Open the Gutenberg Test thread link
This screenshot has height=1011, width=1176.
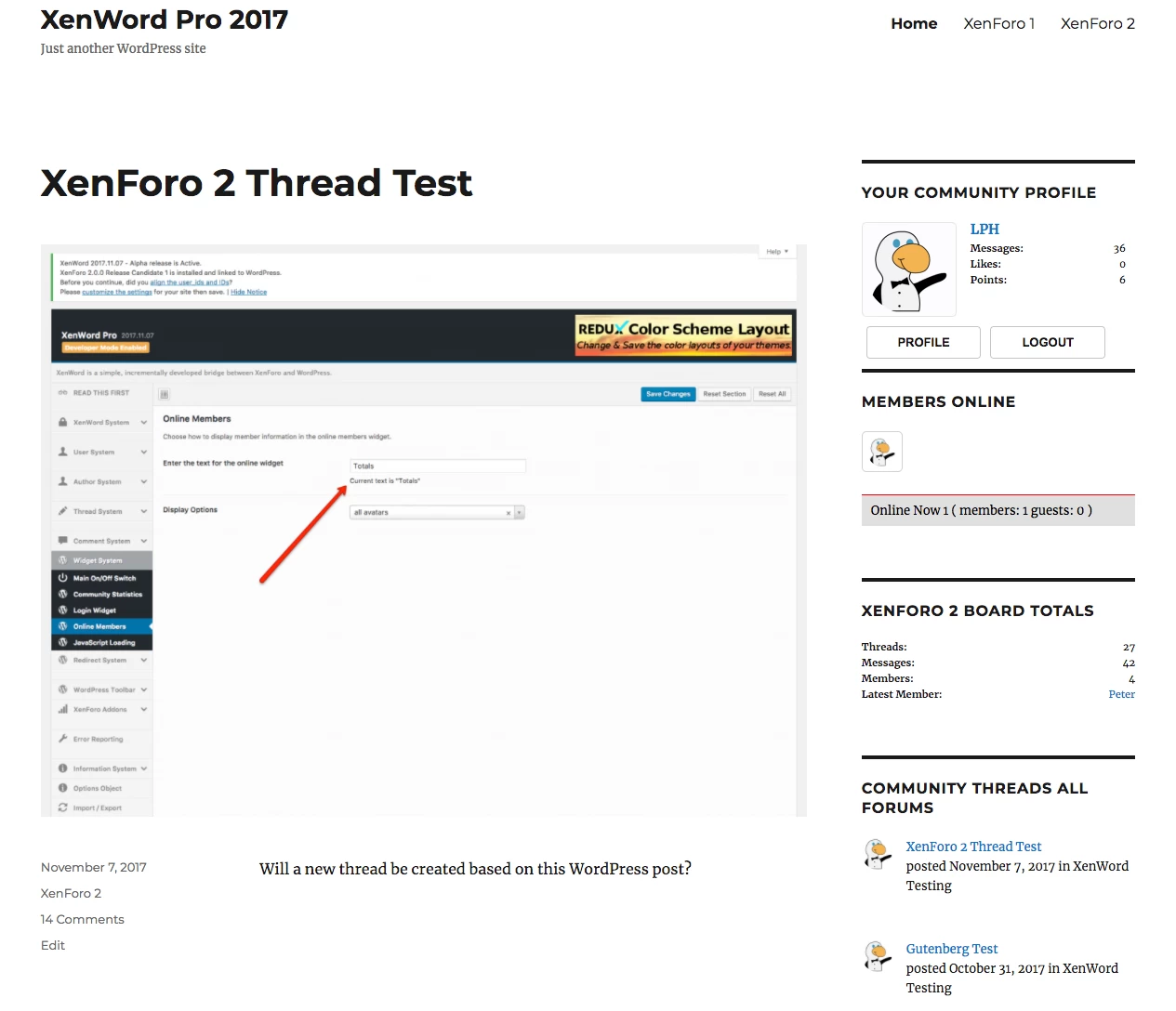952,949
